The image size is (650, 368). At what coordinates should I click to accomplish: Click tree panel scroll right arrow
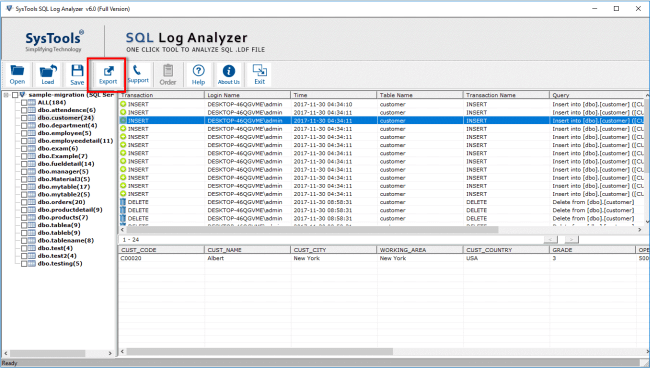coord(110,353)
